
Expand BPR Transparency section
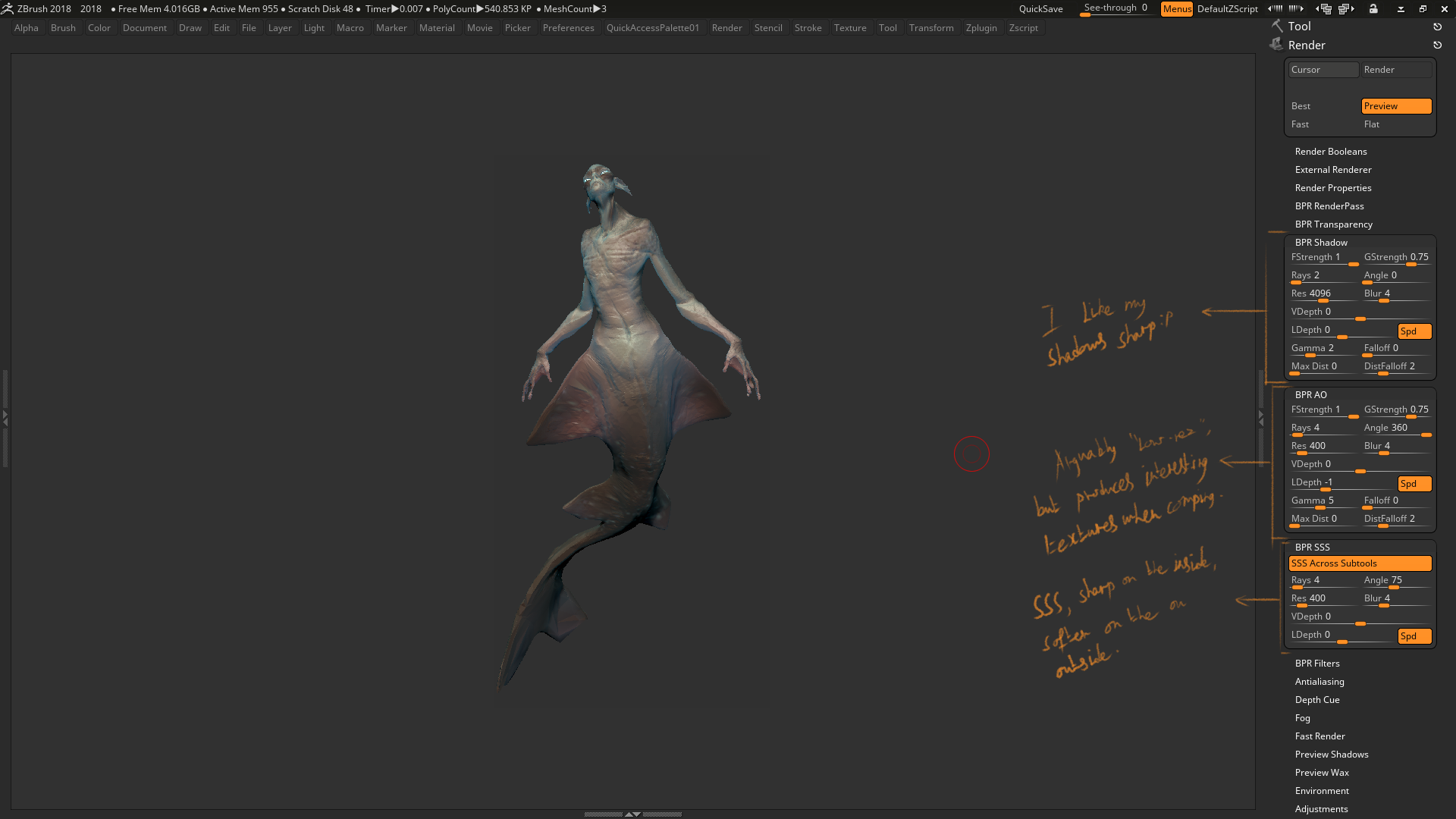click(1334, 224)
